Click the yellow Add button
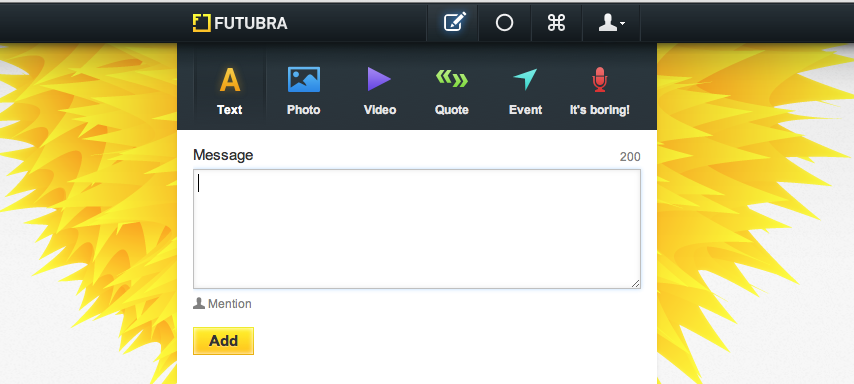 point(223,341)
